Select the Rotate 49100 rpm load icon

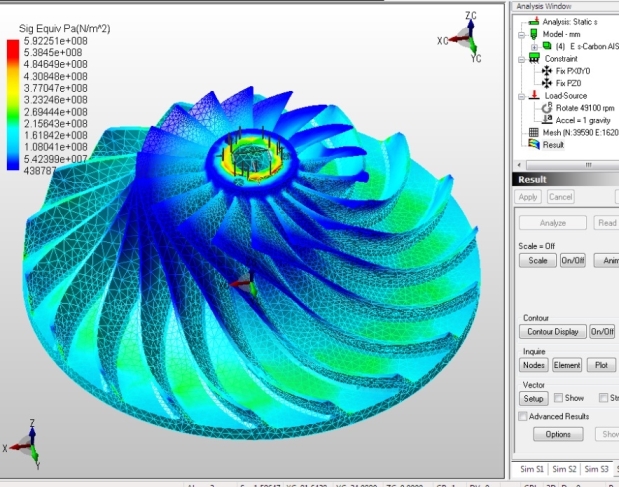click(546, 108)
